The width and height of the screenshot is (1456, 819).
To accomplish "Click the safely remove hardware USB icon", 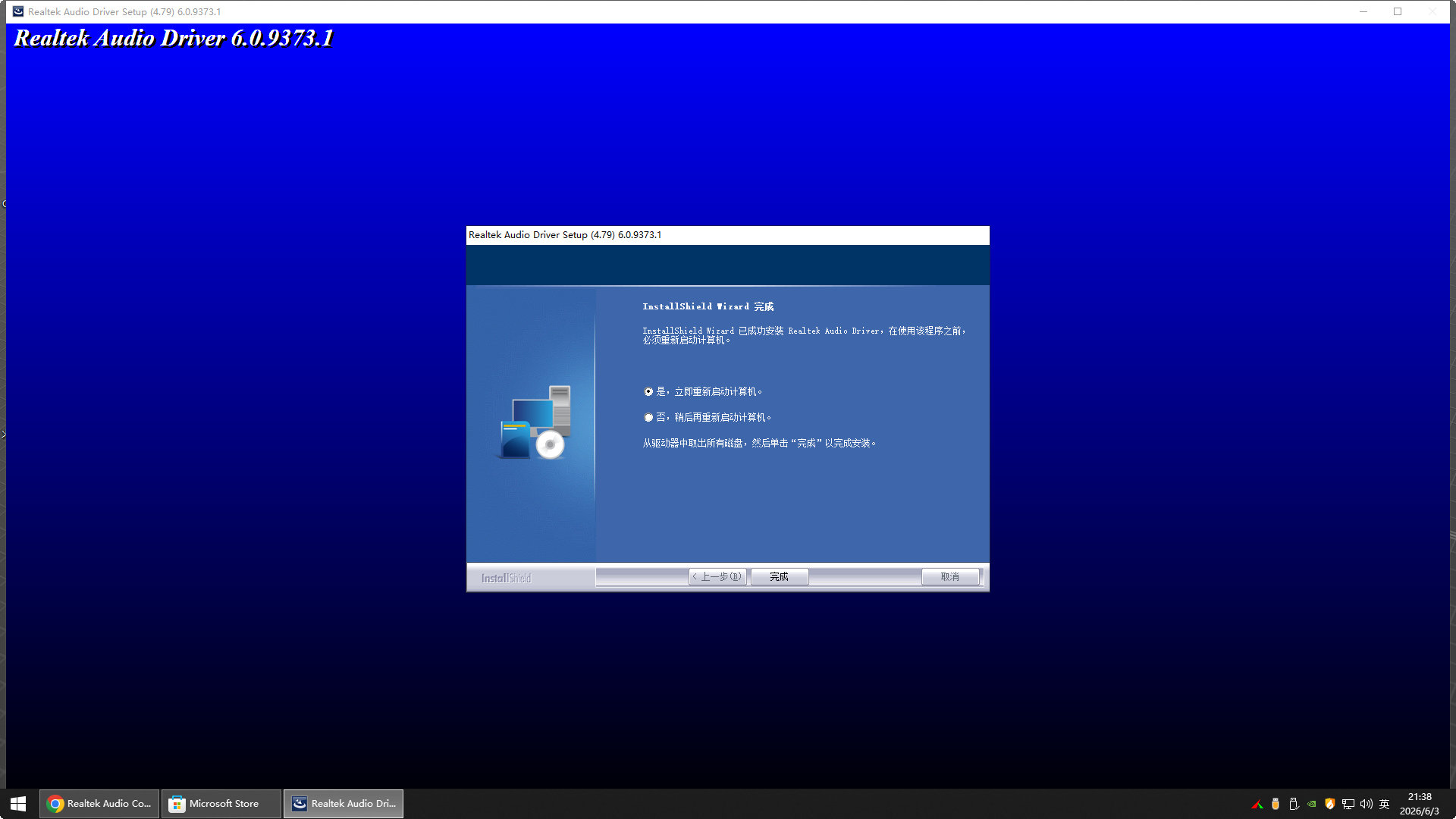I will pyautogui.click(x=1294, y=804).
